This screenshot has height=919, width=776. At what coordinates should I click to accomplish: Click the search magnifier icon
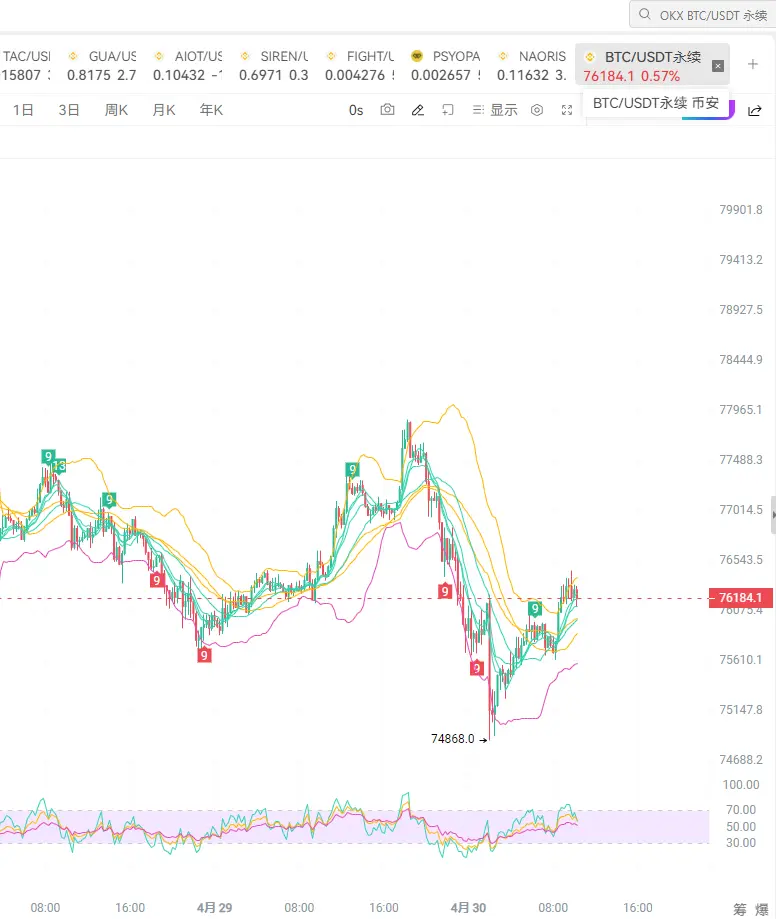click(645, 14)
